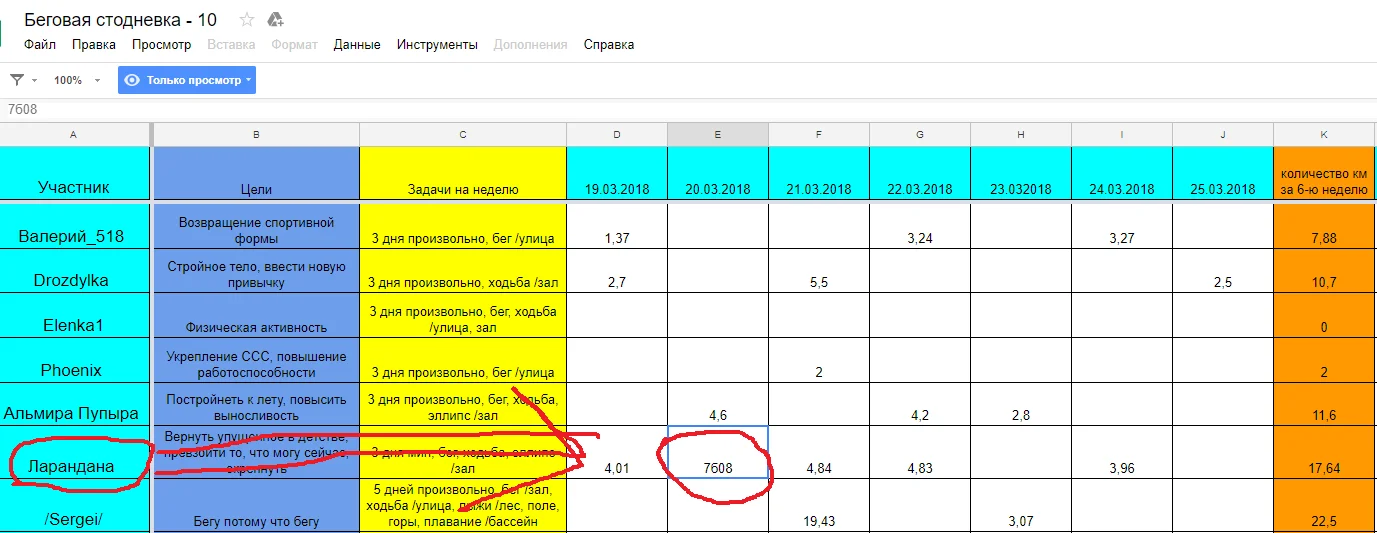The image size is (1377, 533).
Task: Click the 24.03.2018 date header
Action: click(x=1122, y=173)
